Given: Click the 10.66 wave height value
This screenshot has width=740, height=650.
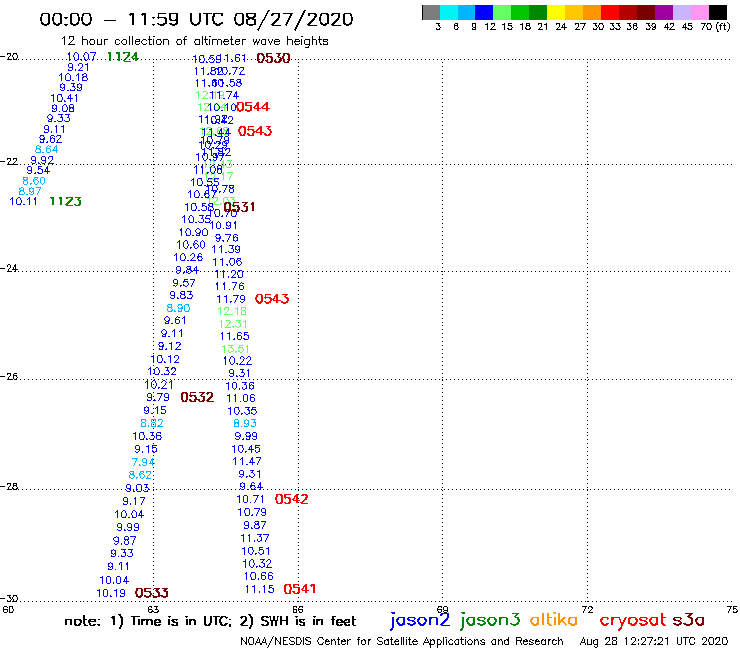Looking at the screenshot, I should (259, 576).
